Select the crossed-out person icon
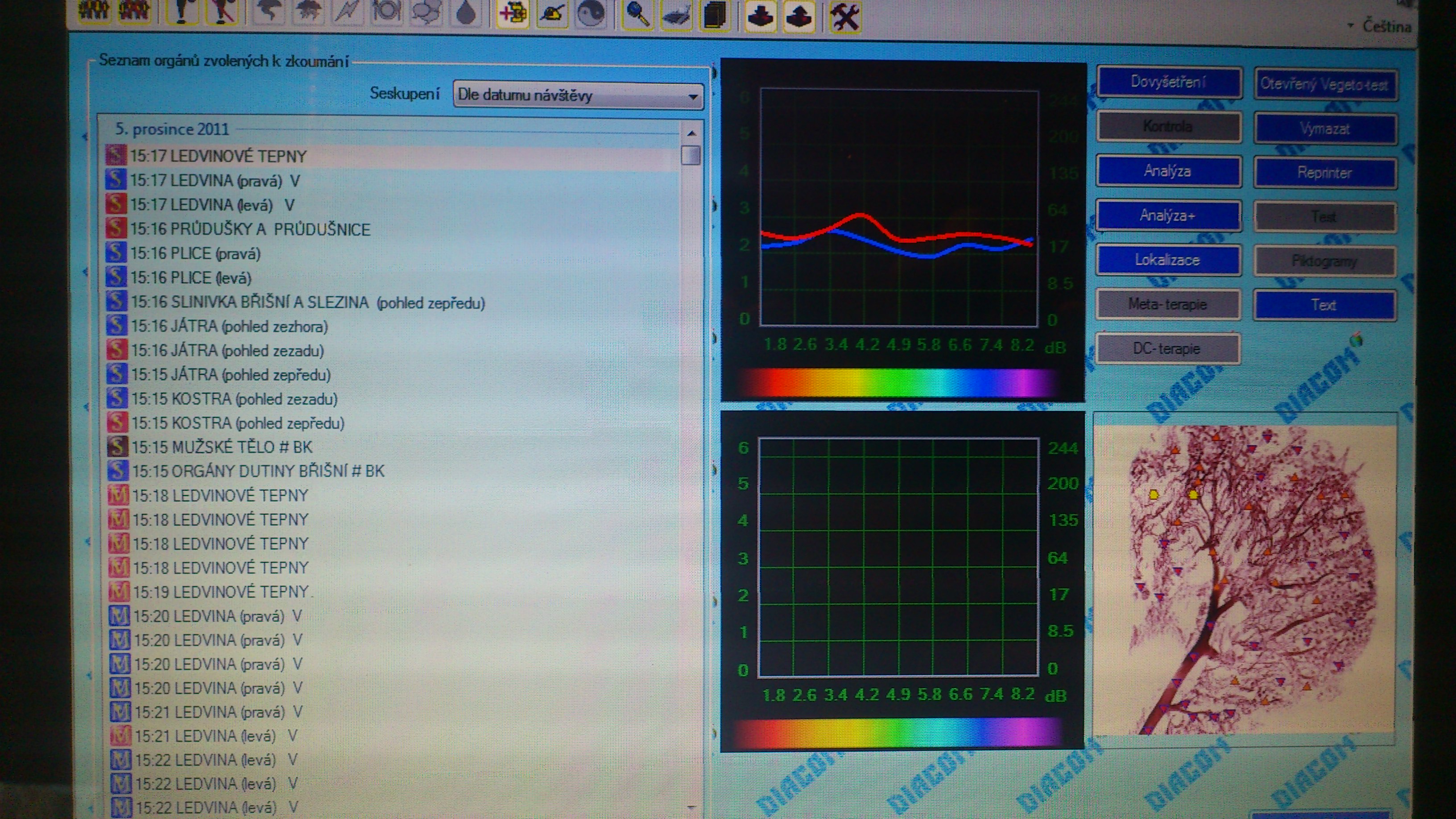 click(x=222, y=11)
